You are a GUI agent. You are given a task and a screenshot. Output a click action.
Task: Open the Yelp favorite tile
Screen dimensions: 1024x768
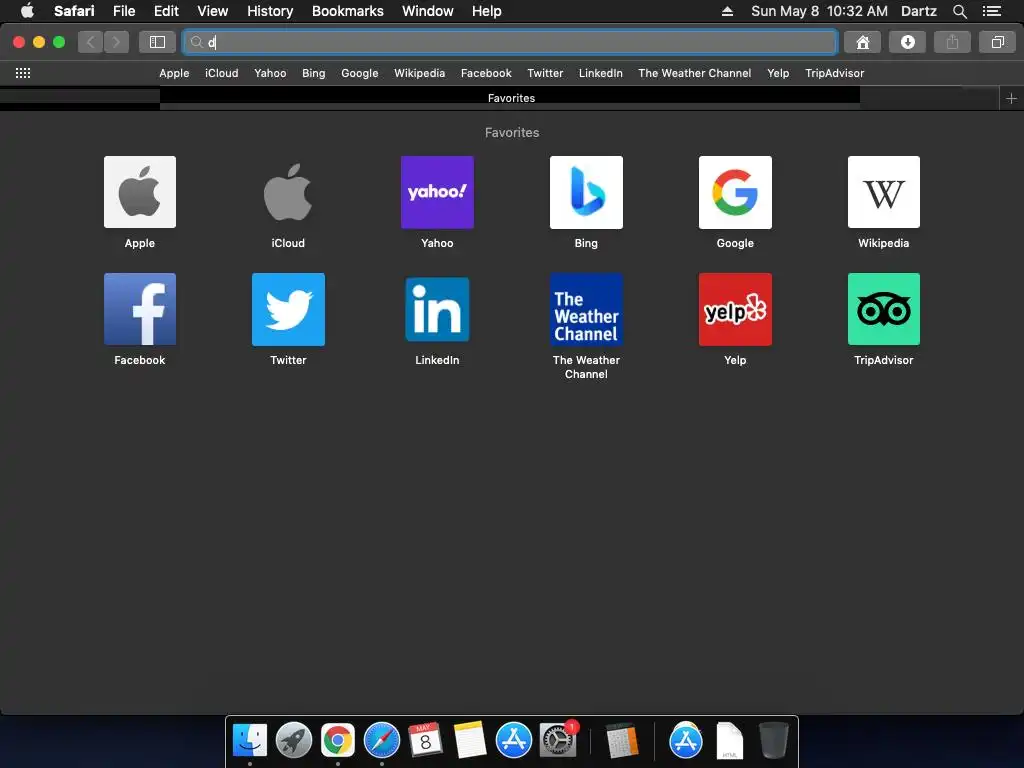(735, 309)
